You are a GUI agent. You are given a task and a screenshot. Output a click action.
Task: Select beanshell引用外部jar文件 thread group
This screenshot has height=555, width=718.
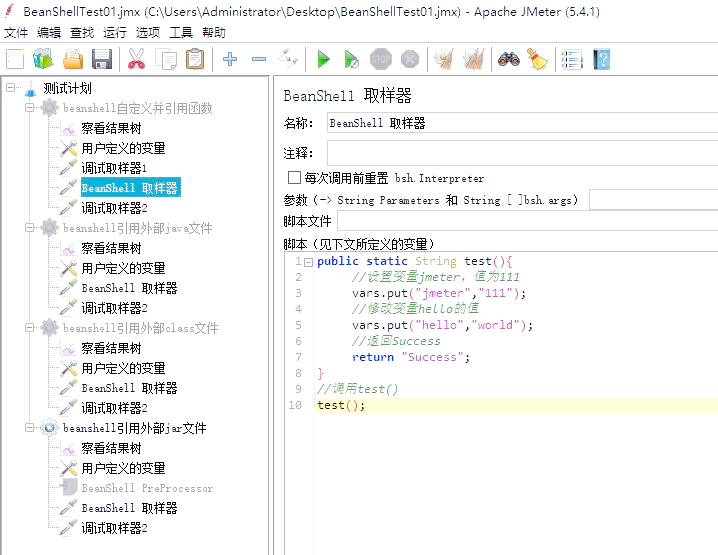[x=135, y=428]
